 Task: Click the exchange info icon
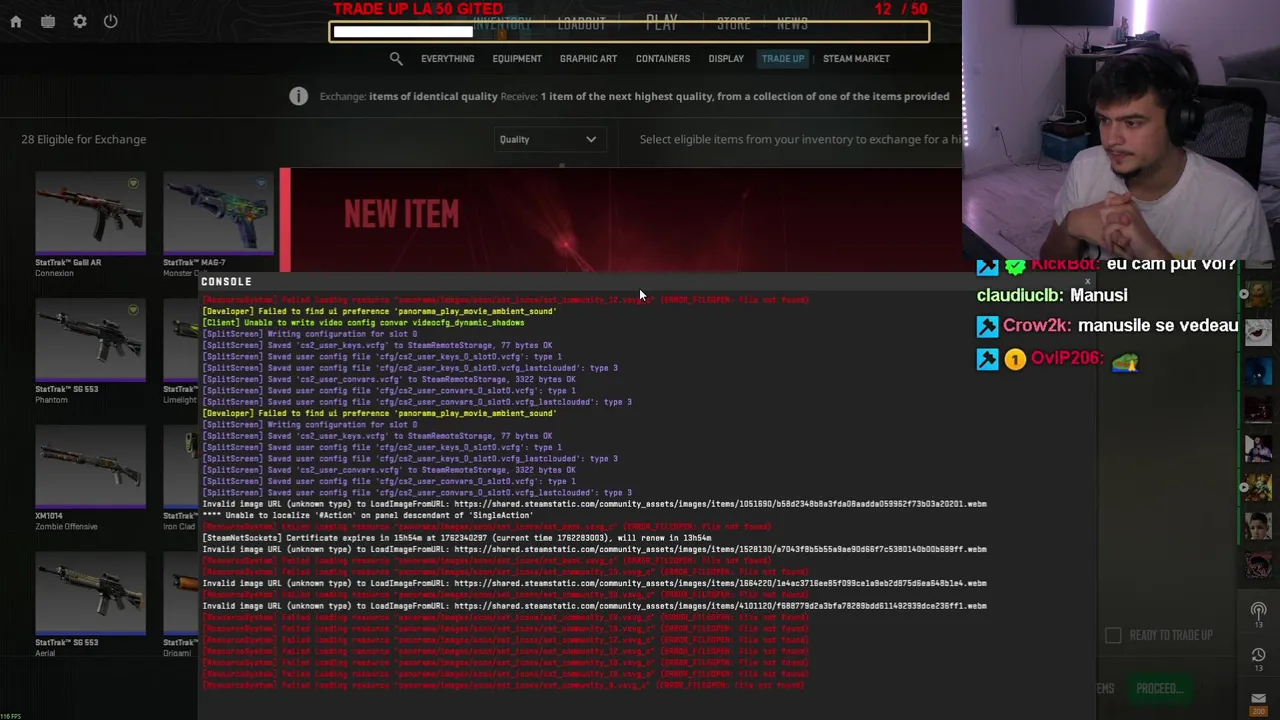tap(298, 96)
